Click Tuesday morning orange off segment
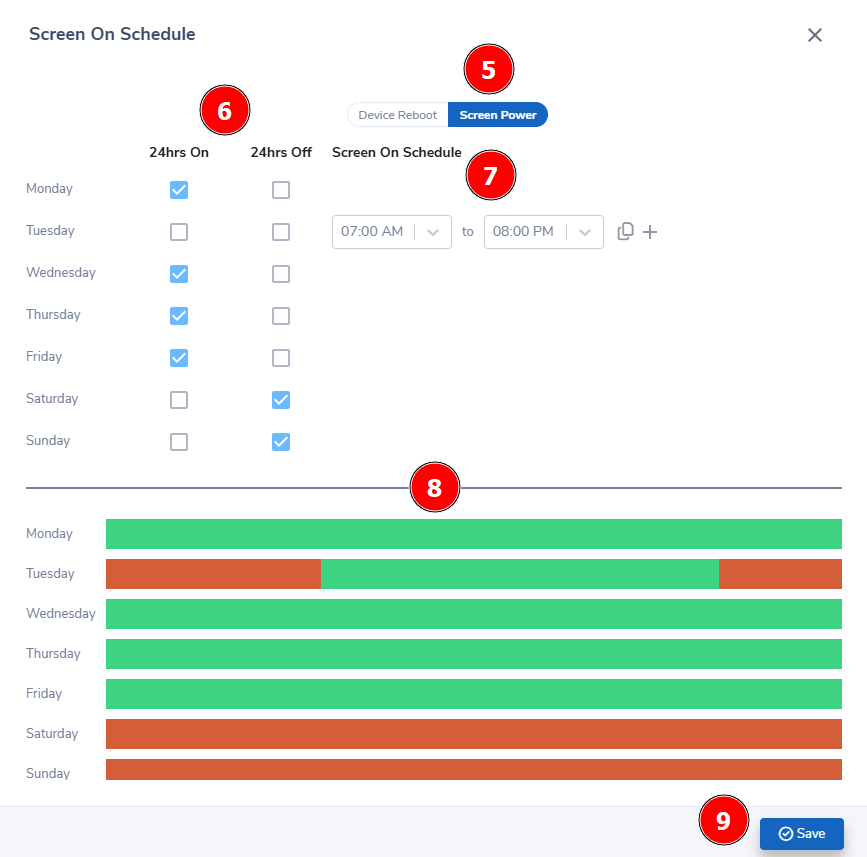Screen dimensions: 867x857 pos(213,574)
